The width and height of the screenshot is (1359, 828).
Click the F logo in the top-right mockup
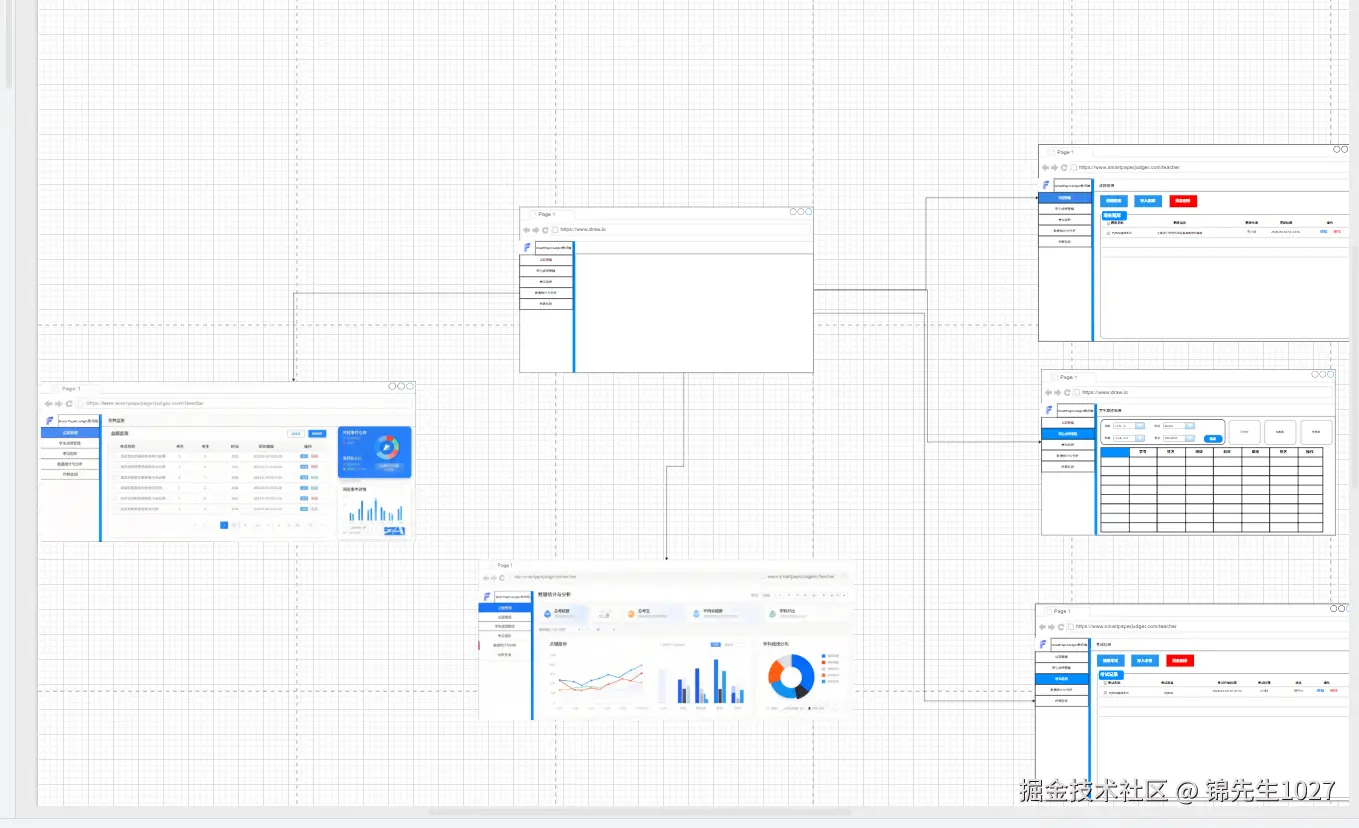tap(1046, 185)
